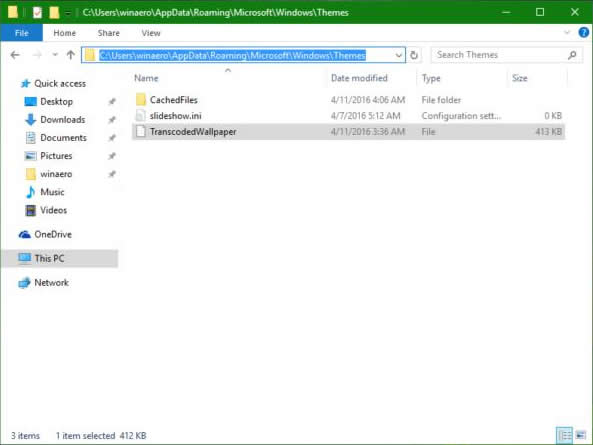Click the TranscodedWallpaper file icon

click(140, 132)
